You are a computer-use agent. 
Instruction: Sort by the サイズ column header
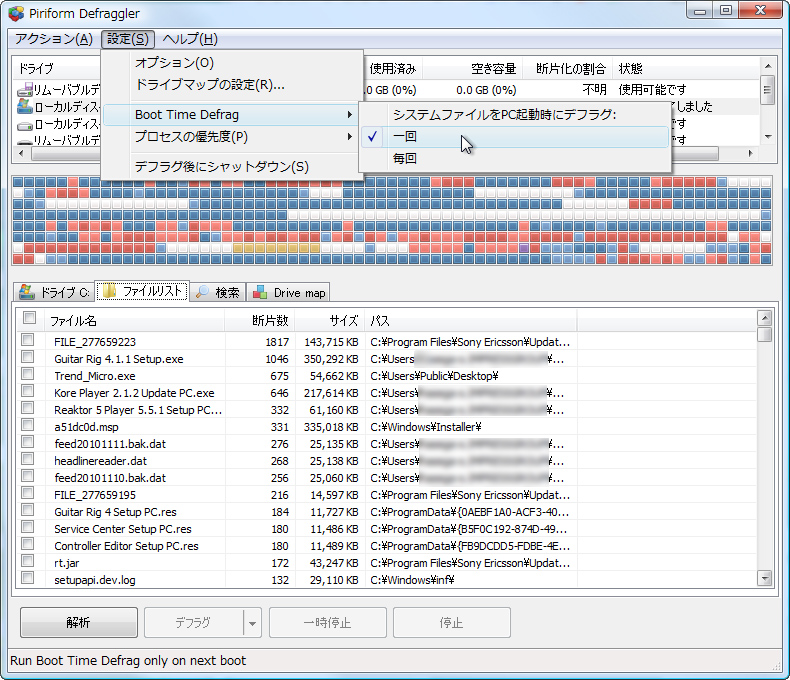tap(330, 321)
